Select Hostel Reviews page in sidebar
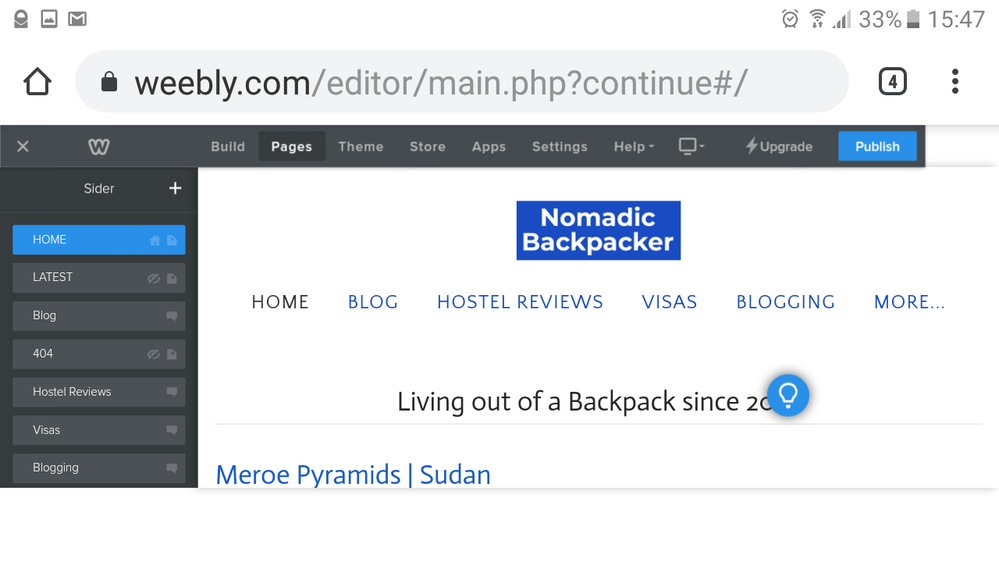 point(72,392)
